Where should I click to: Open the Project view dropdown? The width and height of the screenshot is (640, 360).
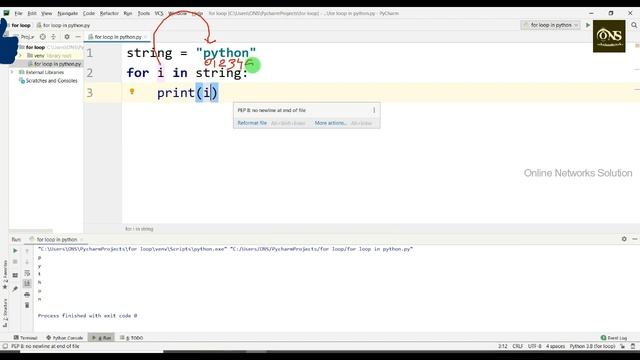pos(26,37)
